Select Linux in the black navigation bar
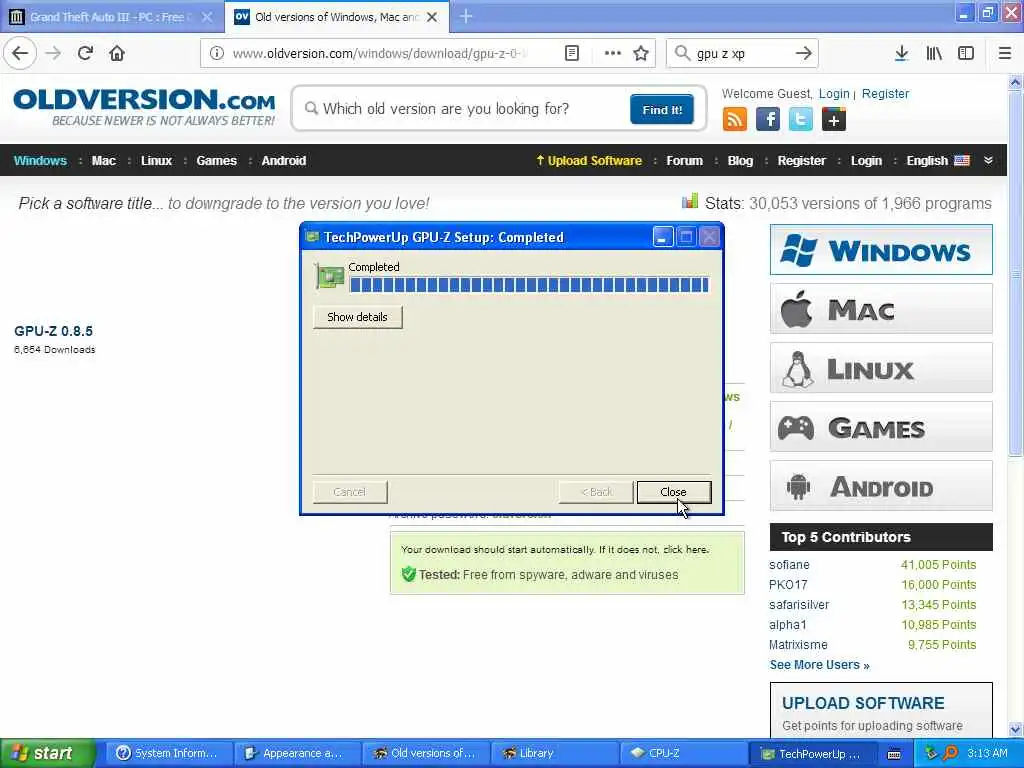Screen dimensions: 1024x768 point(156,161)
